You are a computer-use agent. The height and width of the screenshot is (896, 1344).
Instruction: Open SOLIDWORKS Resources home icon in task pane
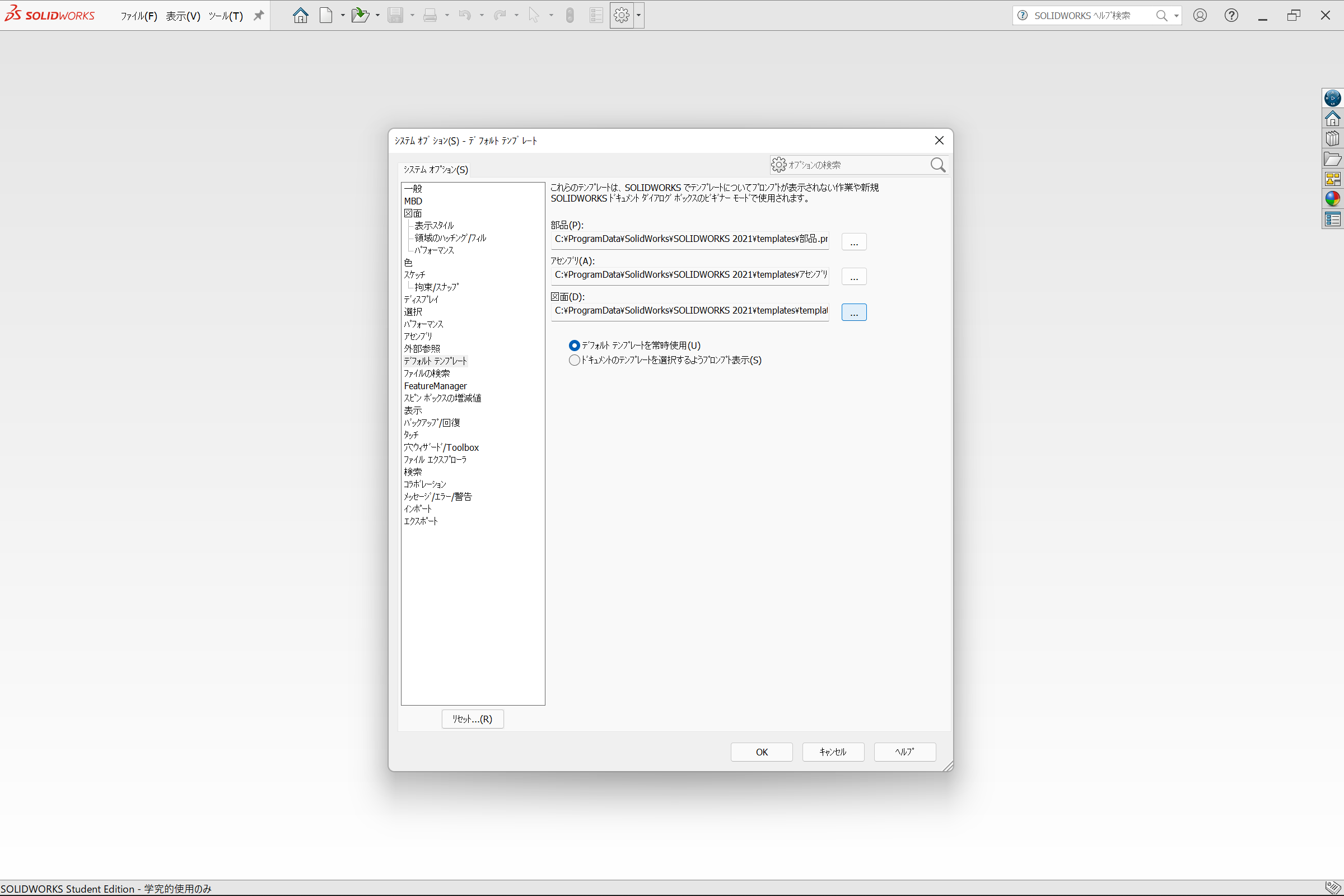click(x=1333, y=119)
